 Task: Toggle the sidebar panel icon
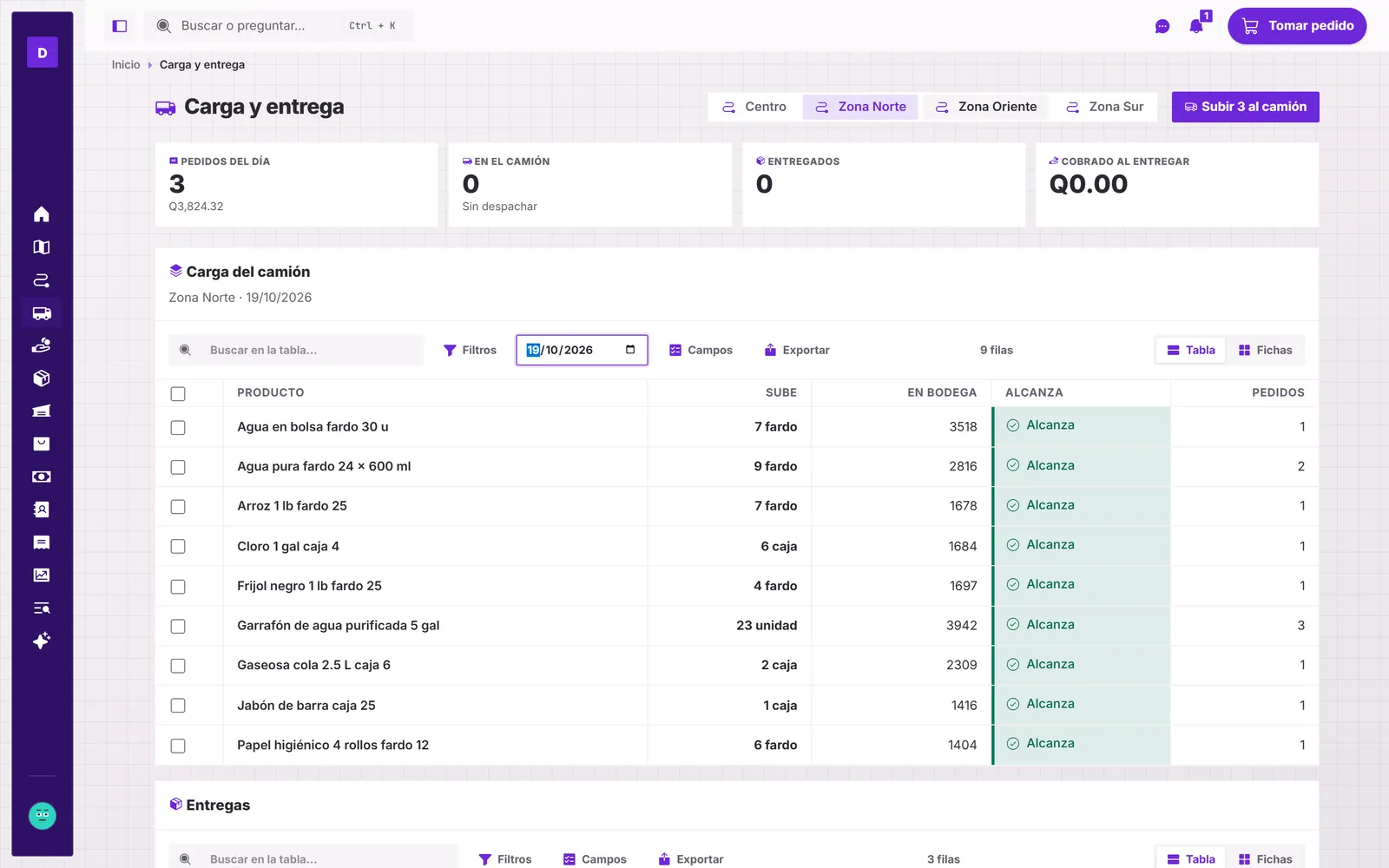pyautogui.click(x=120, y=26)
